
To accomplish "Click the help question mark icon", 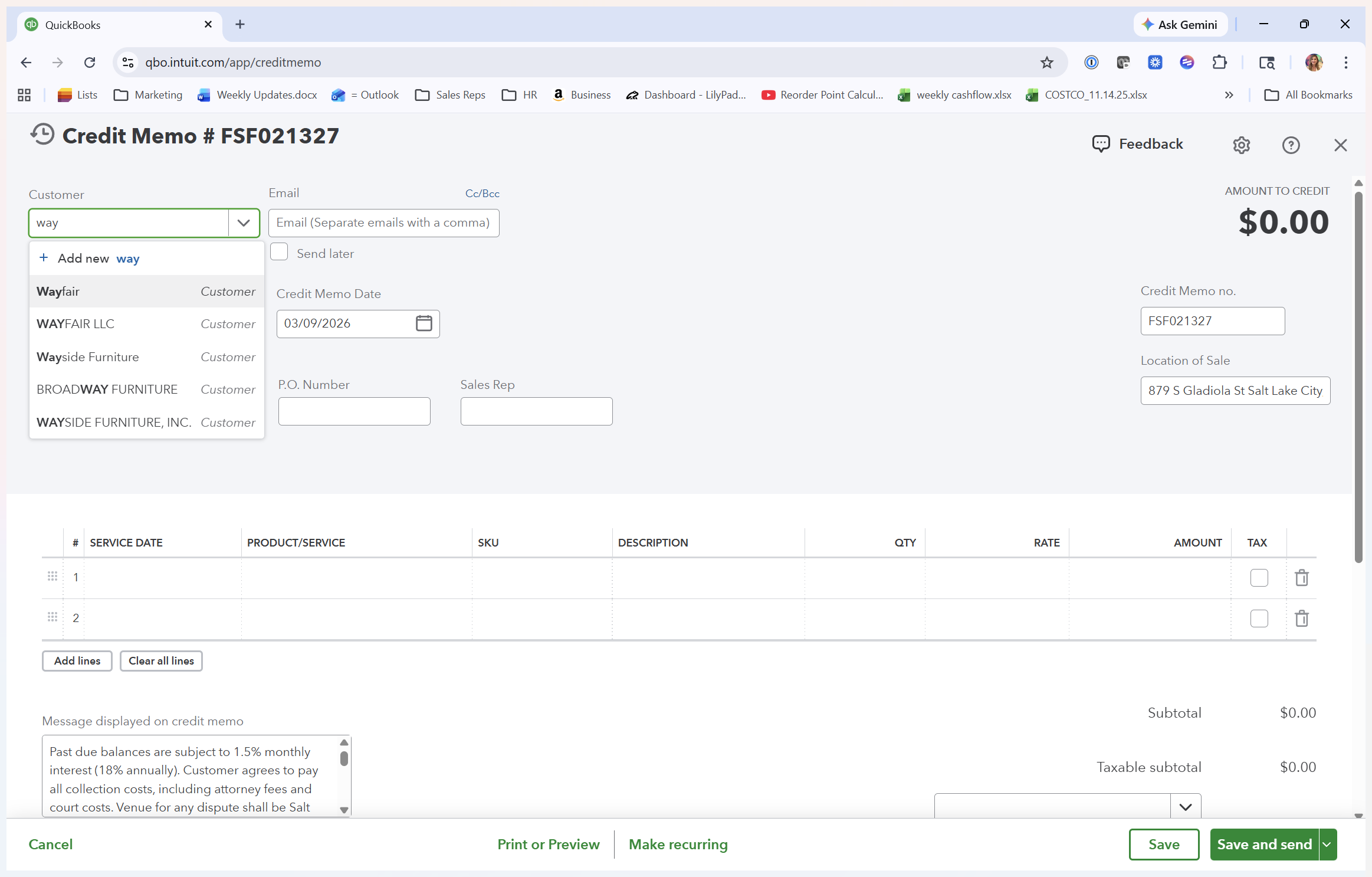I will (x=1291, y=145).
